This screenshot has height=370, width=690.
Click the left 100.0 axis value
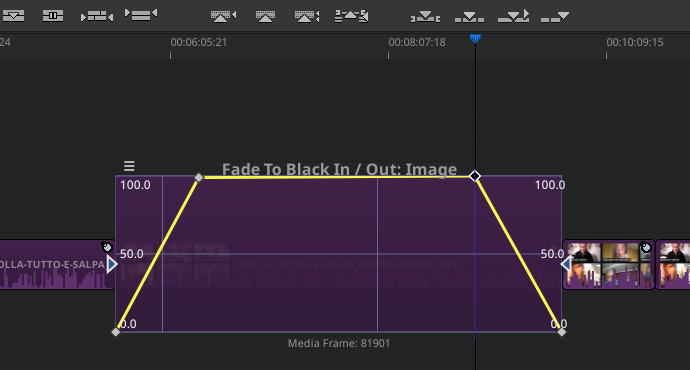point(135,185)
